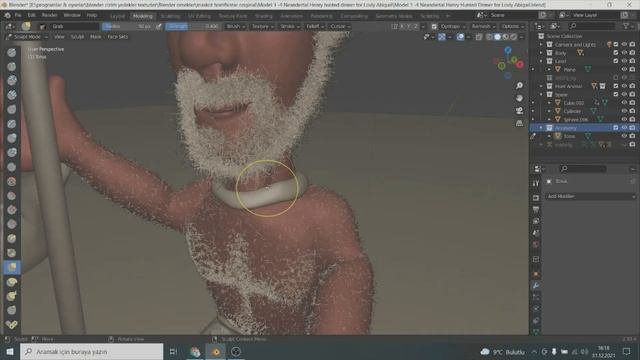Open the Modifiers wrench properties tab
Screen dimensions: 640x360
tap(536, 286)
